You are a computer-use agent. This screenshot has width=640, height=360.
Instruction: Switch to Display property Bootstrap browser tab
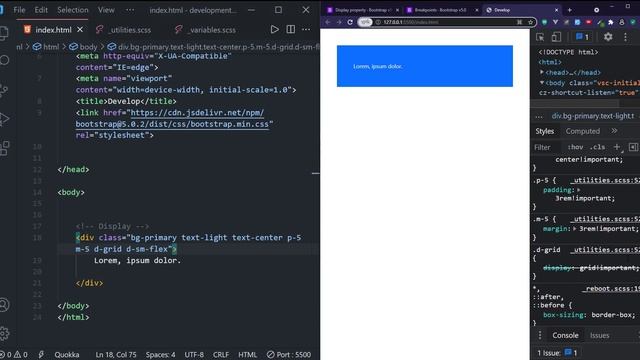click(362, 10)
